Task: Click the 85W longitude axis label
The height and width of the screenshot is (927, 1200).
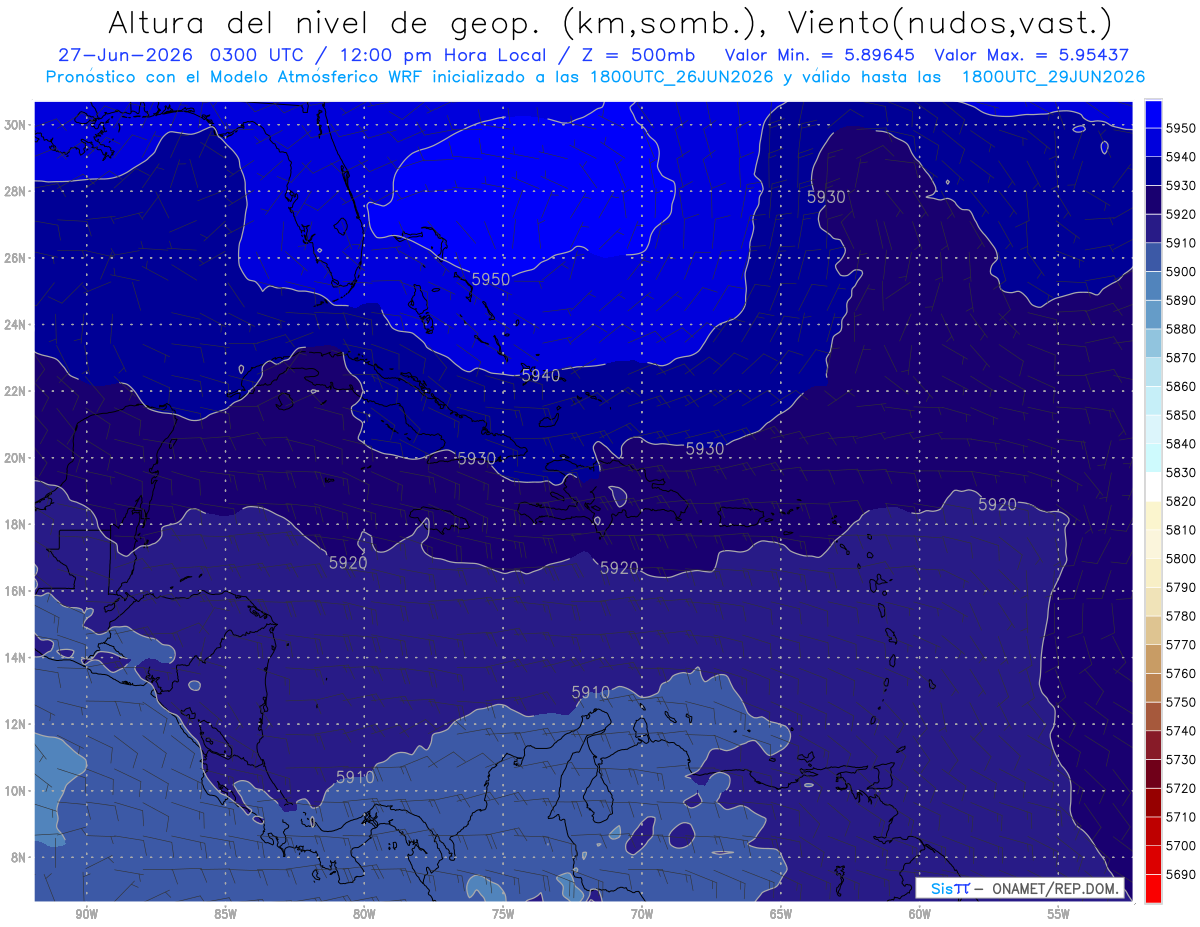Action: click(225, 914)
